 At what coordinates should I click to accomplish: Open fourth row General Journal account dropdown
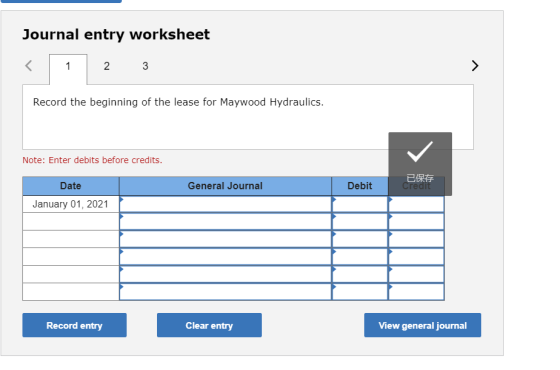[225, 256]
